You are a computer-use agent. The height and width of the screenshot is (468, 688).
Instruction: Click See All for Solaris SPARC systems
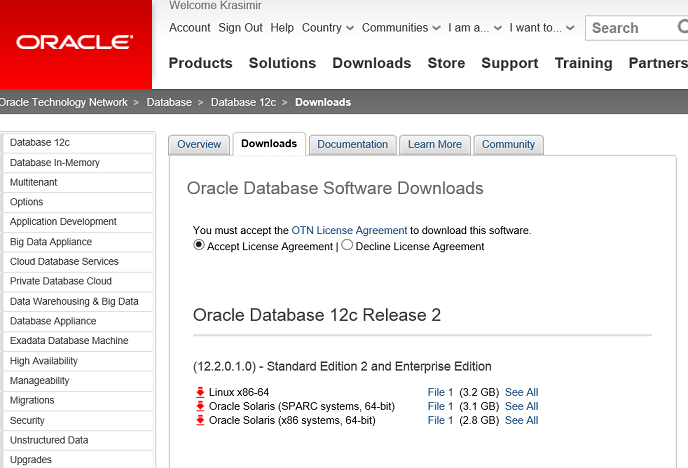click(x=521, y=406)
